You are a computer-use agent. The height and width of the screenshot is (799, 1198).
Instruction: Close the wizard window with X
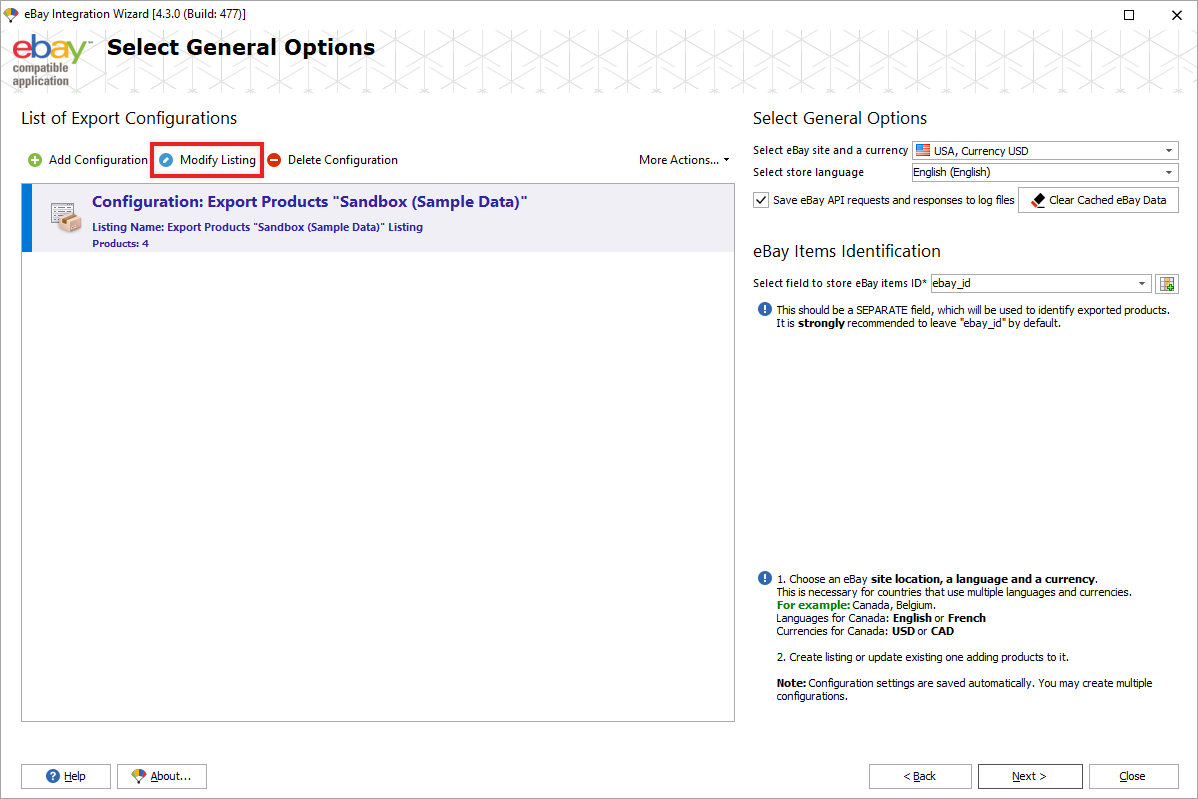1177,15
